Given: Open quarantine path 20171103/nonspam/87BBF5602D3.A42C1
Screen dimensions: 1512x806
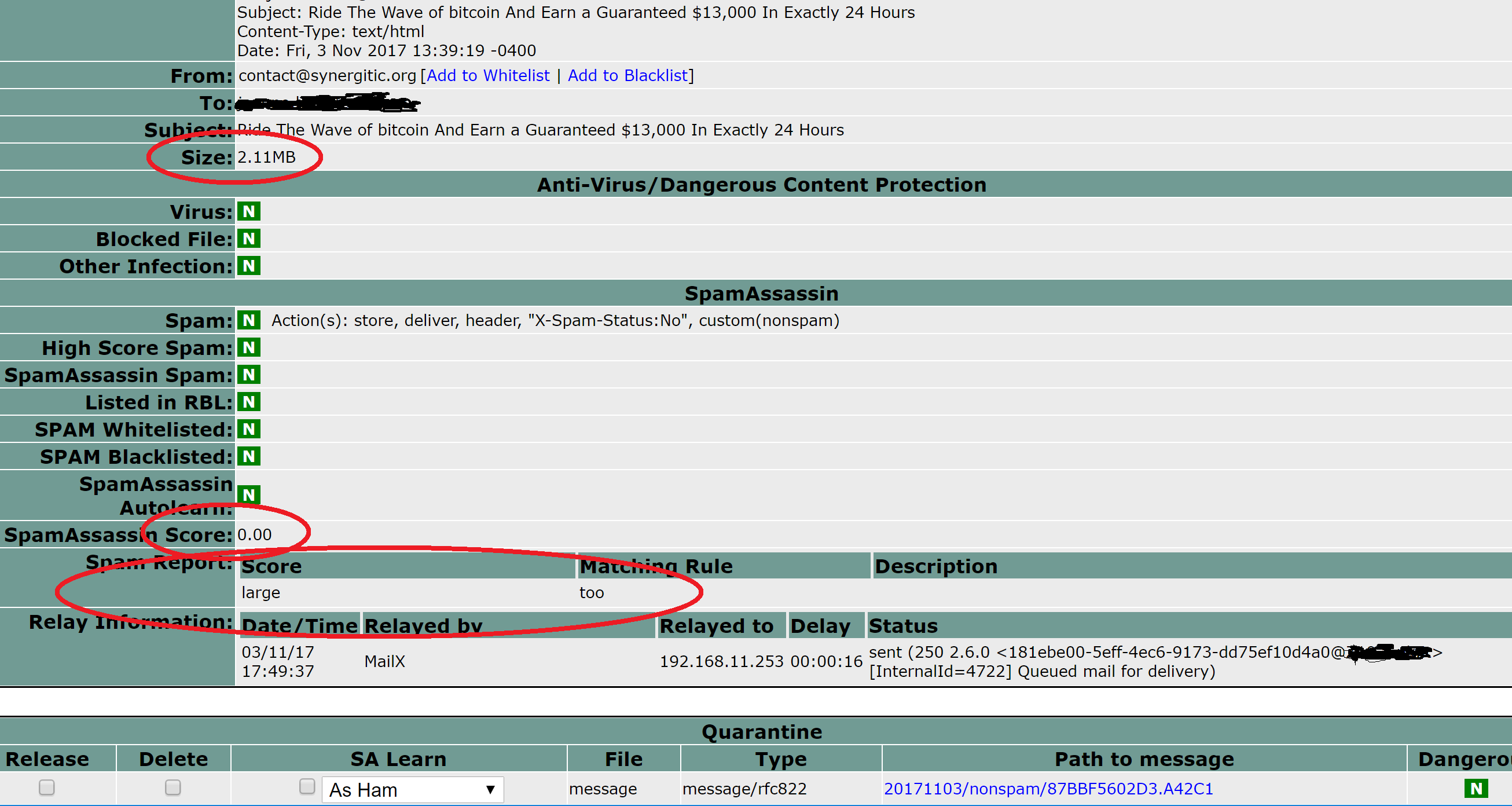Looking at the screenshot, I should (1048, 789).
